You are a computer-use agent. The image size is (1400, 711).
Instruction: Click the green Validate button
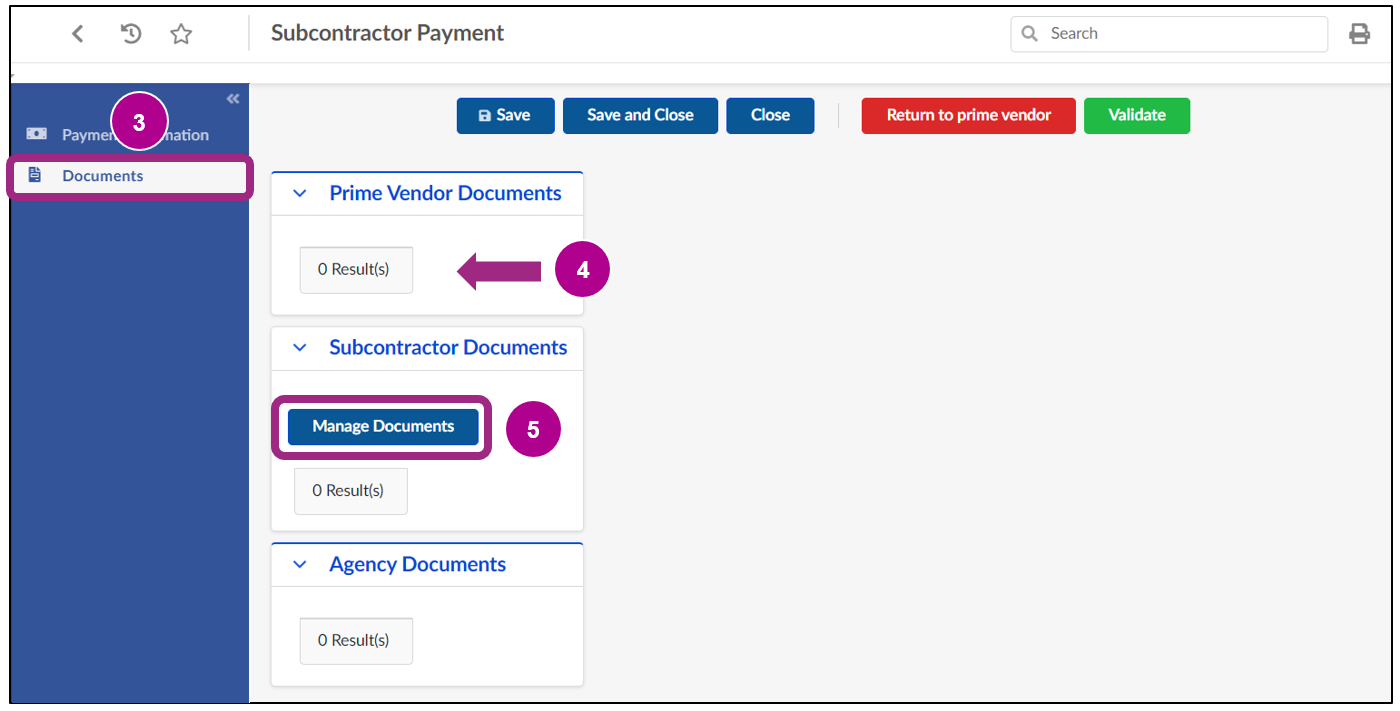pyautogui.click(x=1136, y=115)
